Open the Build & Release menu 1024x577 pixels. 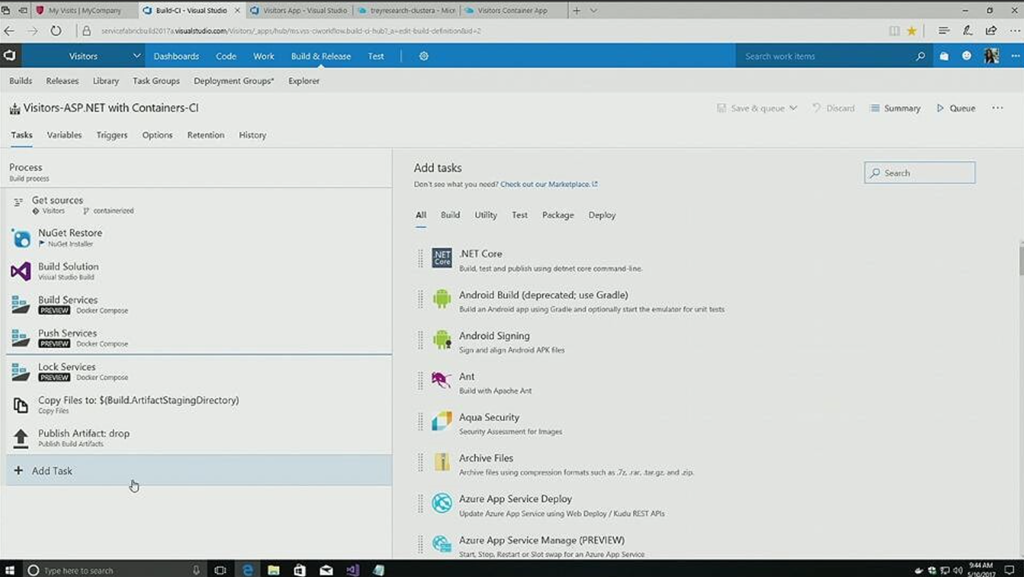(x=321, y=56)
